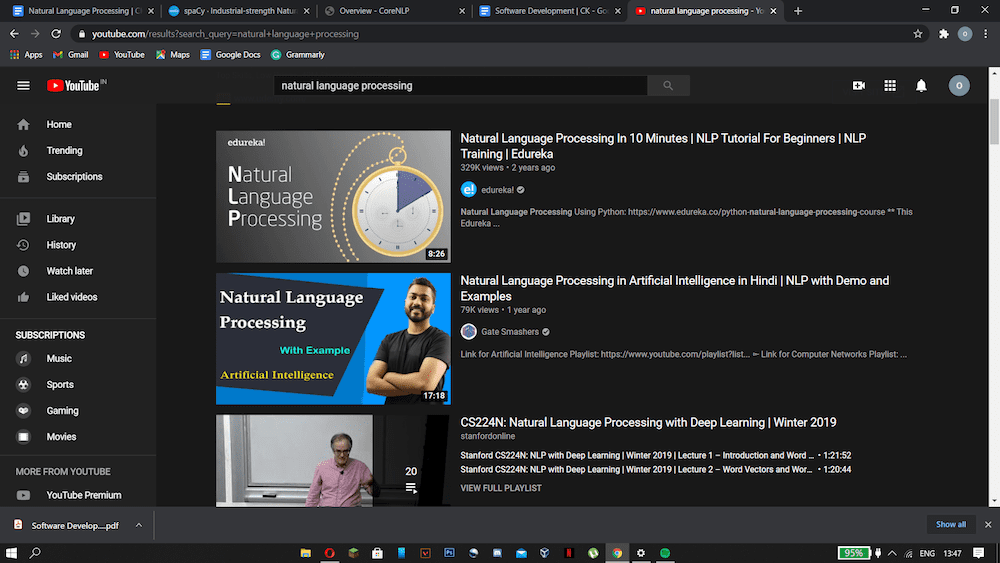Open Windows taskbar search

click(35, 553)
